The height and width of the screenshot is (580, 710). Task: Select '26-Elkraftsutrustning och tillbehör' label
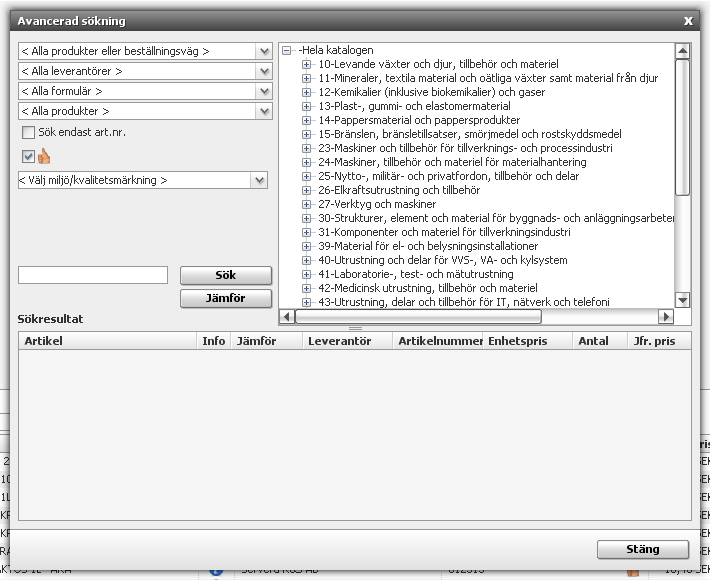[399, 190]
